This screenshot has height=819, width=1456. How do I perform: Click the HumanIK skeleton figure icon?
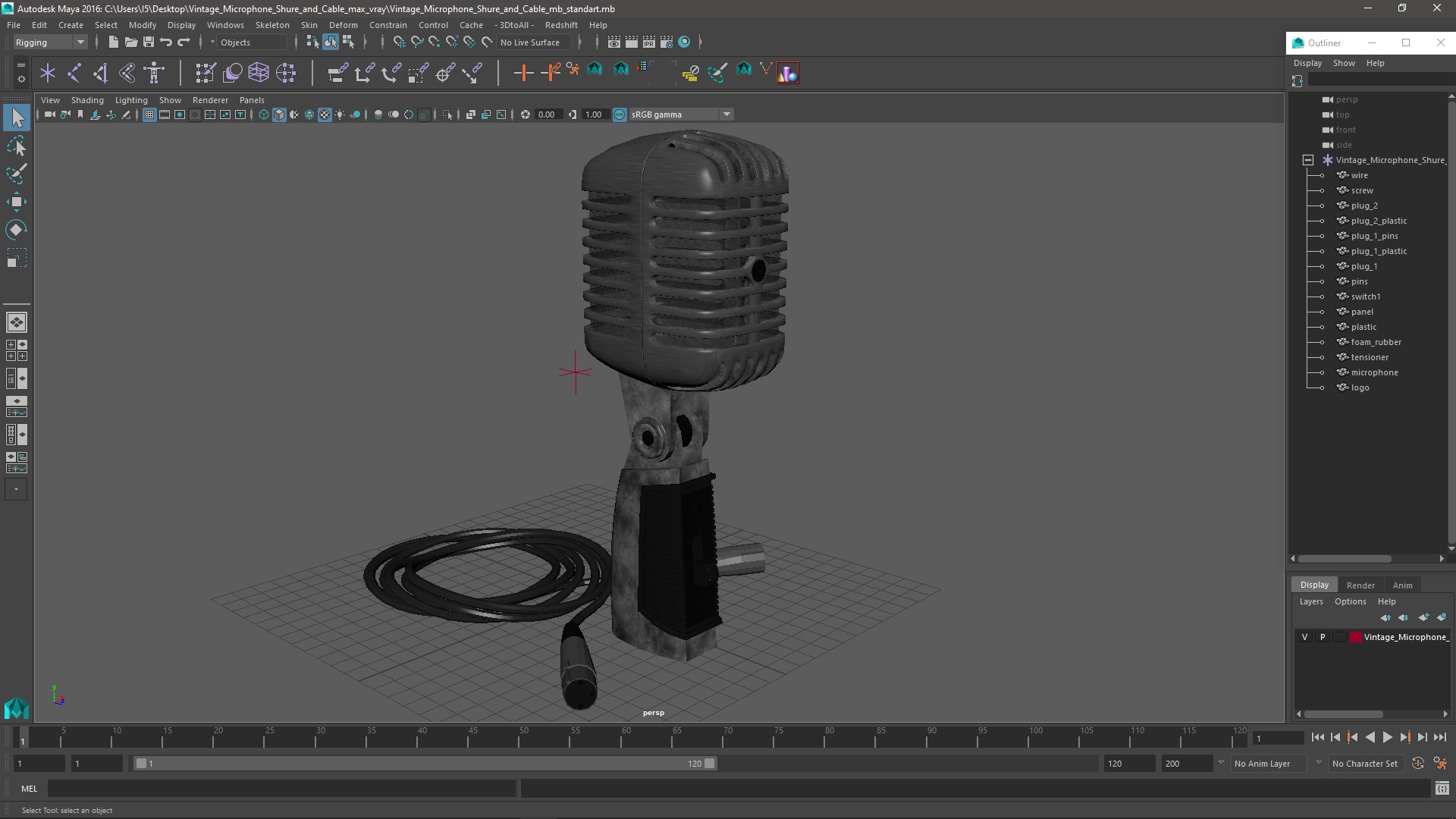coord(154,73)
